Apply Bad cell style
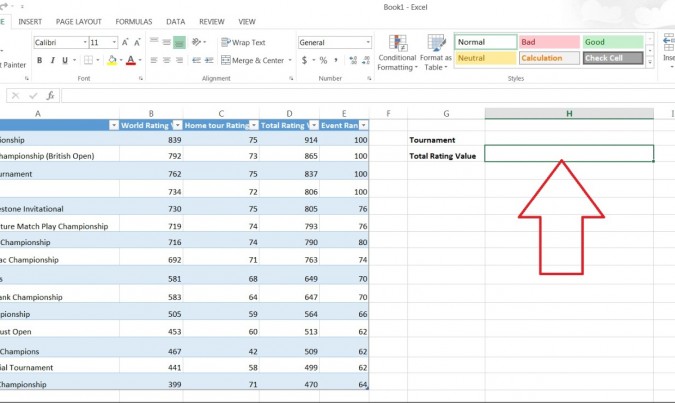This screenshot has width=675, height=403. click(x=549, y=42)
